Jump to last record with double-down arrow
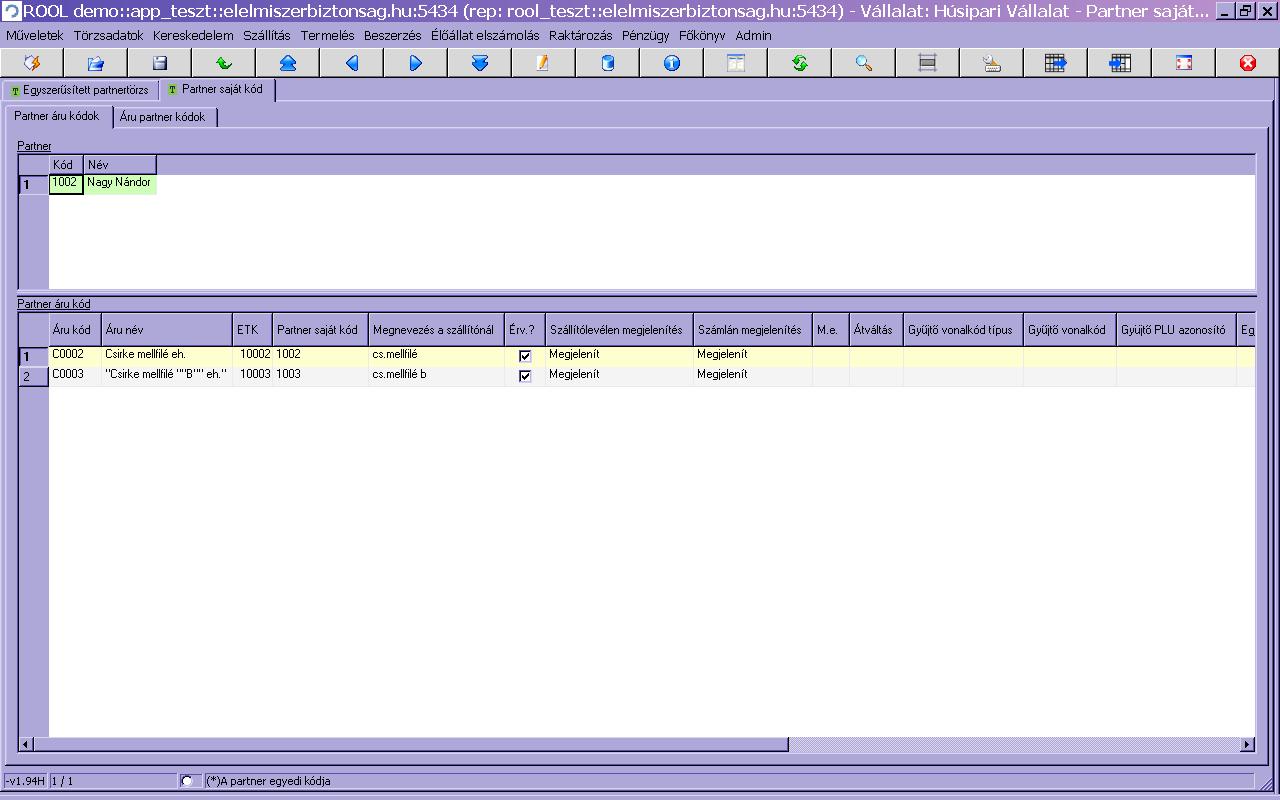The height and width of the screenshot is (800, 1280). (480, 63)
